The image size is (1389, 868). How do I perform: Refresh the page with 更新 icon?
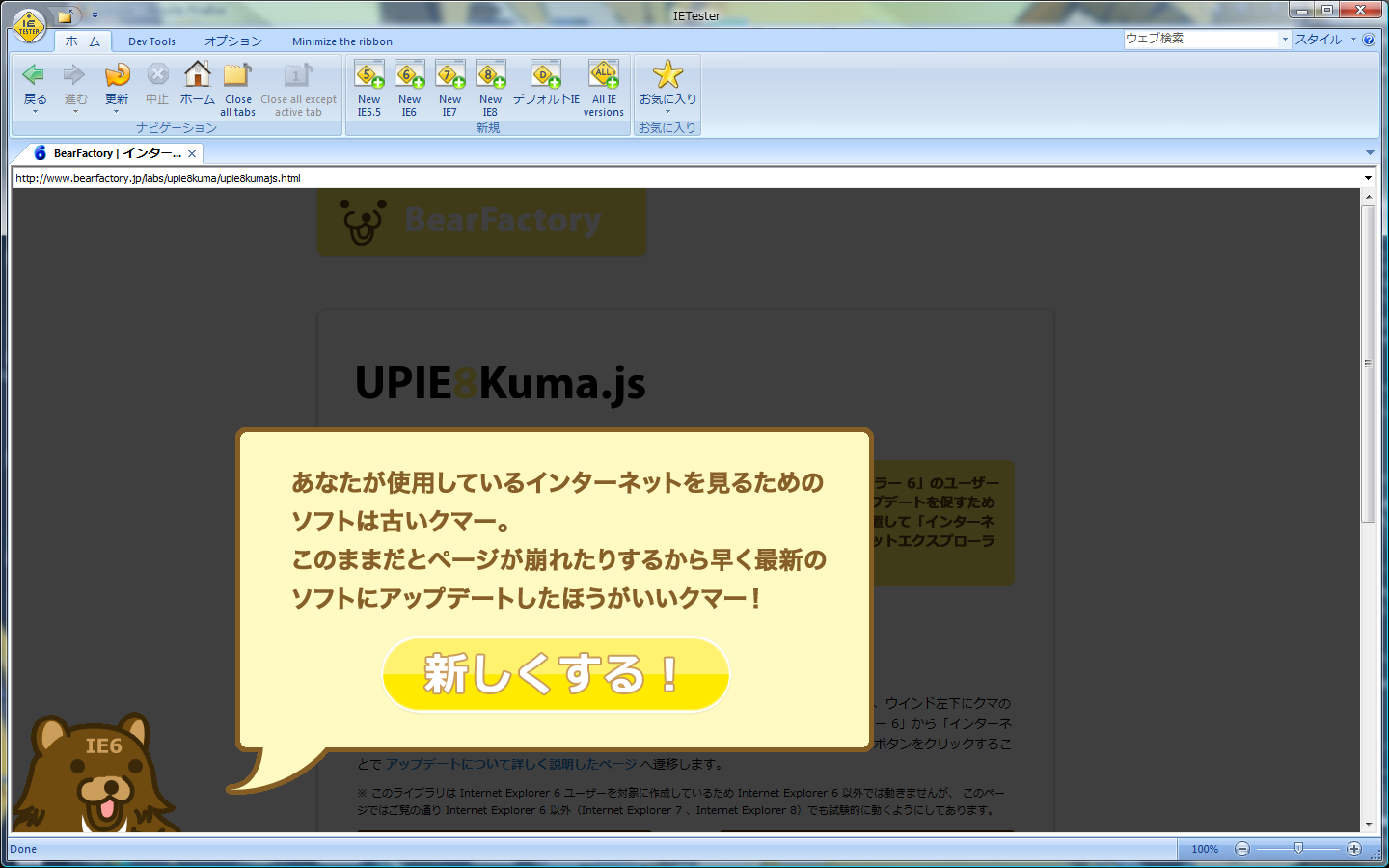[x=117, y=75]
